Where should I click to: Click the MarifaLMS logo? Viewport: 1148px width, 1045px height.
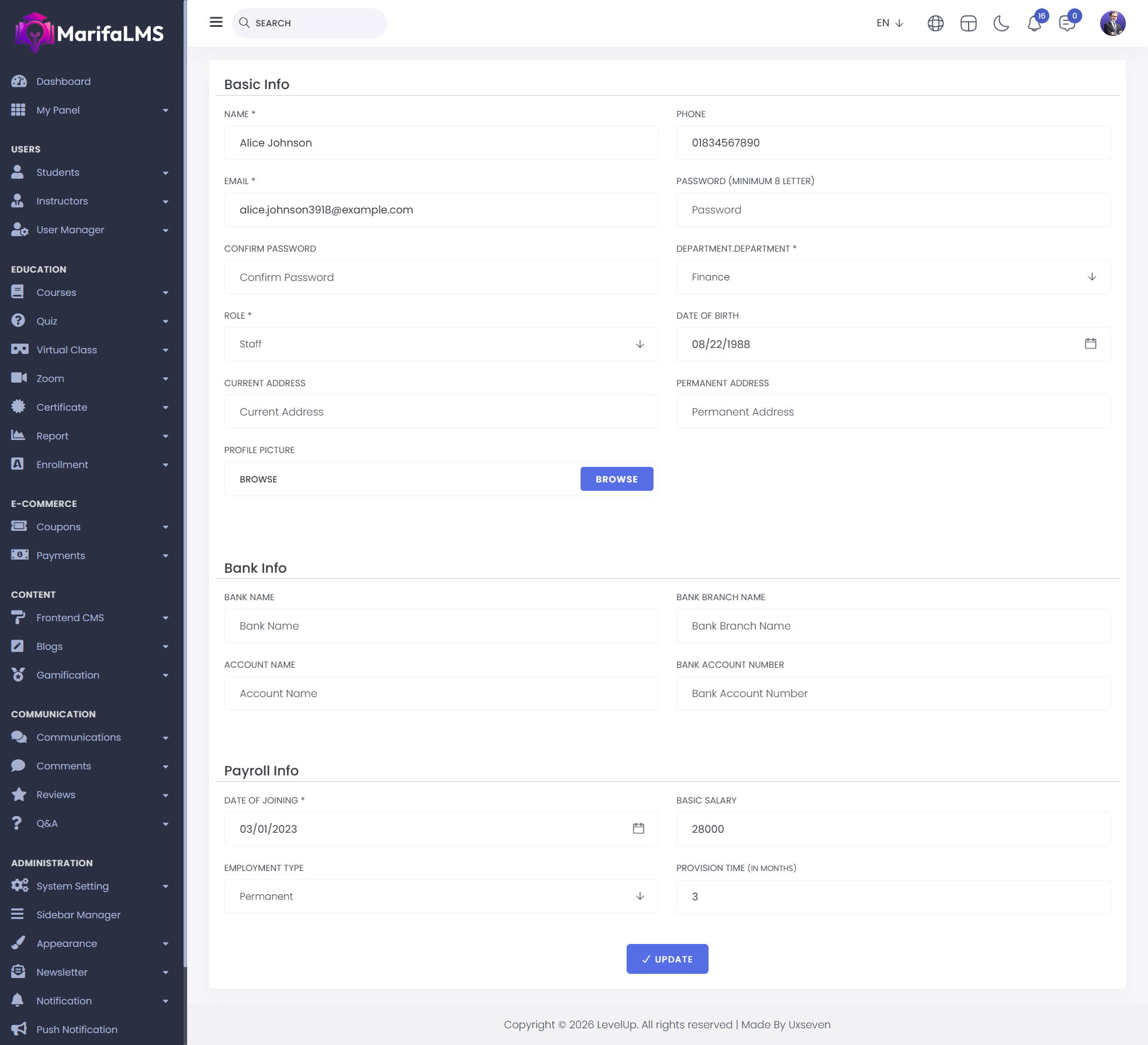[90, 33]
